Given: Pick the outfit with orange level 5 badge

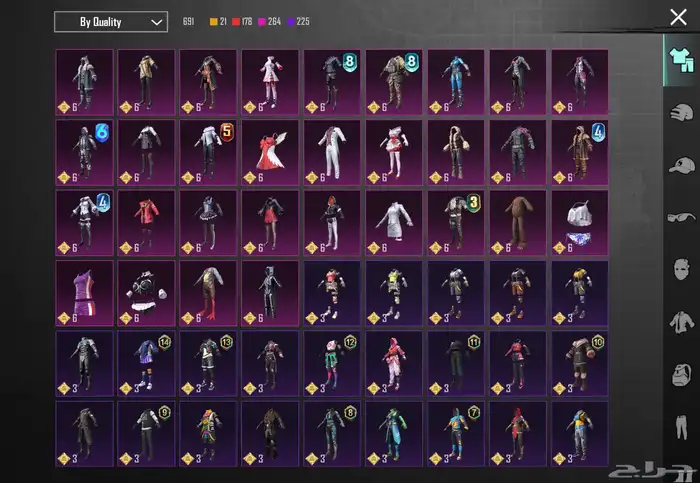Looking at the screenshot, I should 208,152.
